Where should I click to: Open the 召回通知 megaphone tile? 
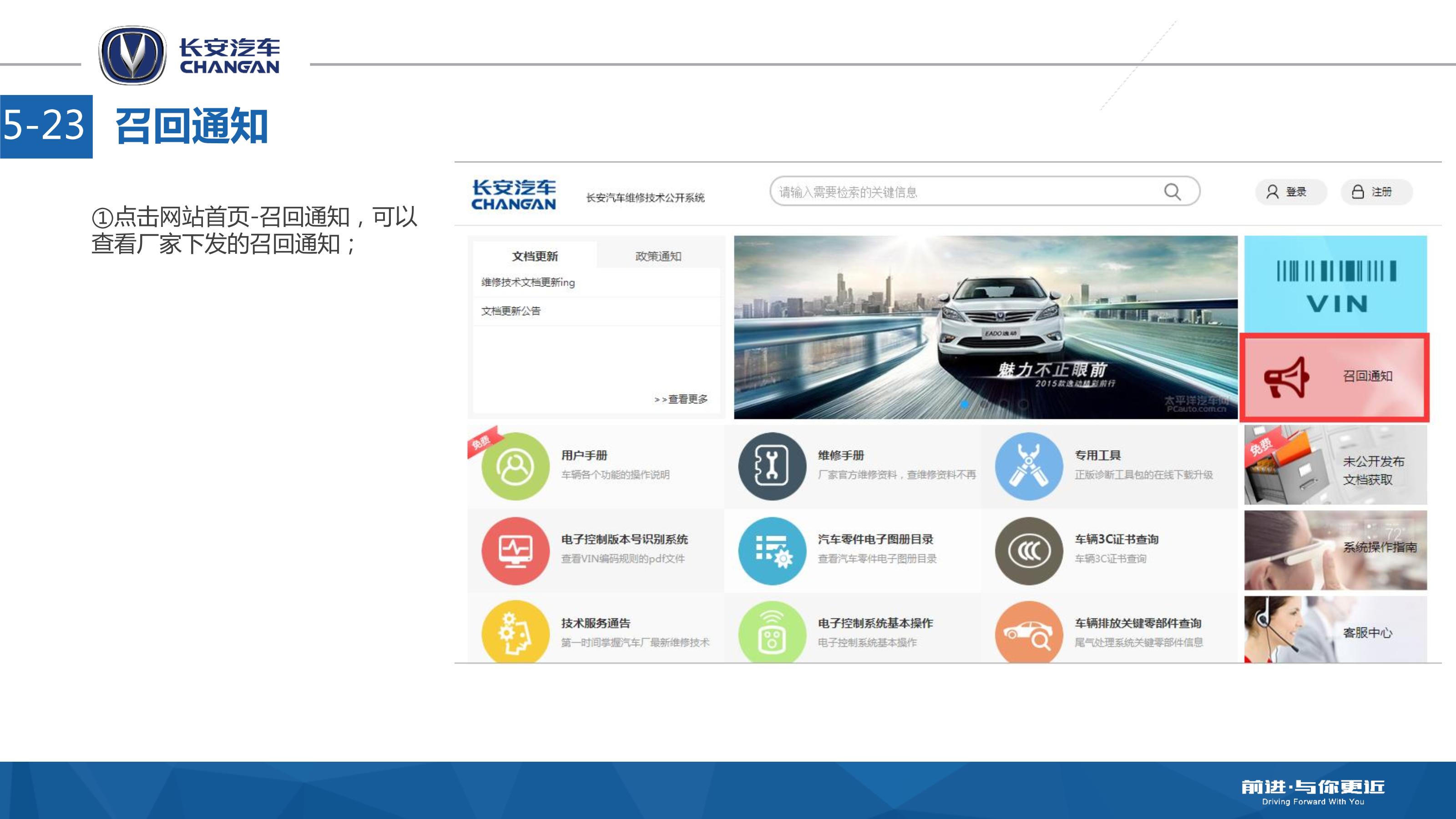[1335, 377]
